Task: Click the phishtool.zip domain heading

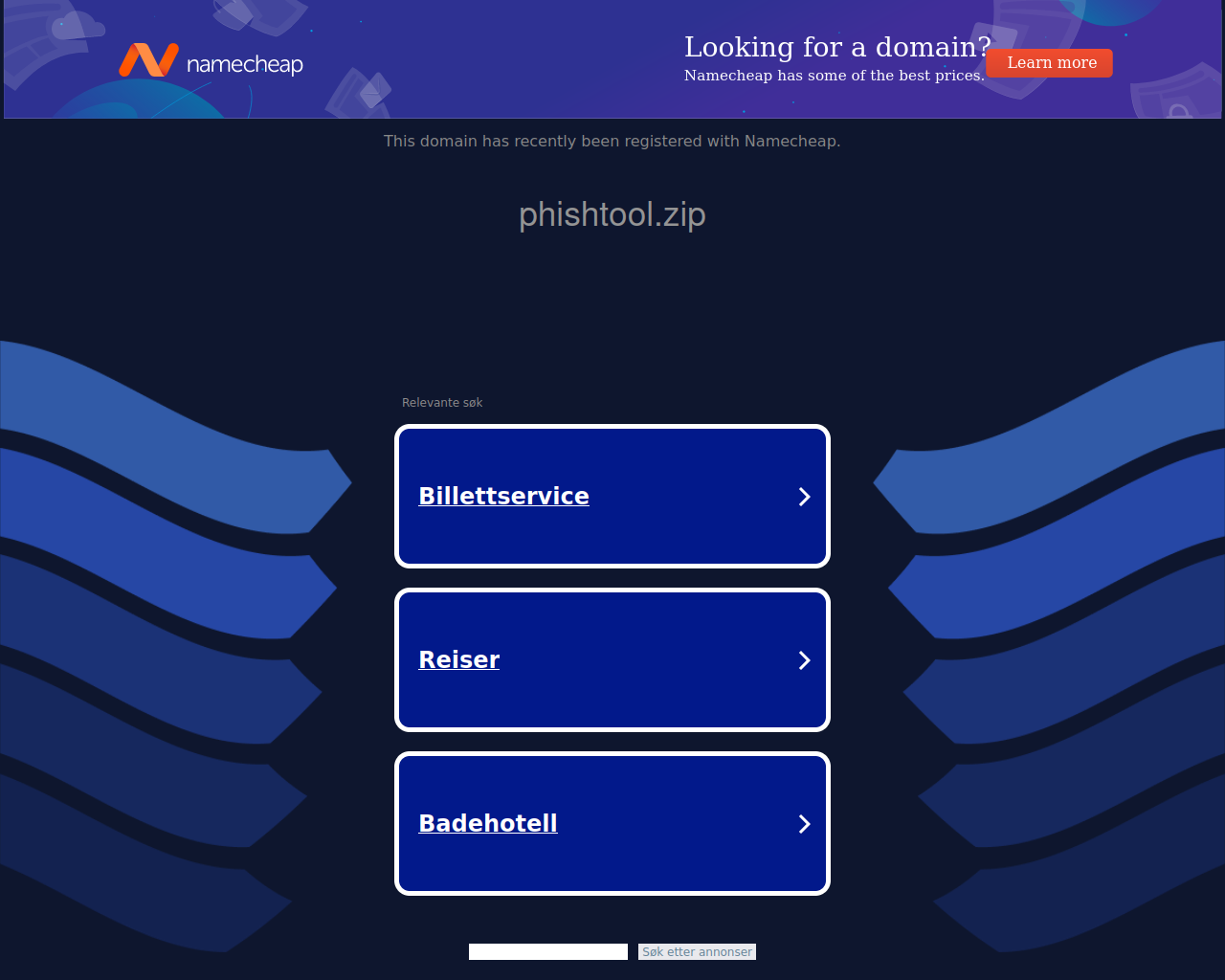Action: (x=612, y=214)
